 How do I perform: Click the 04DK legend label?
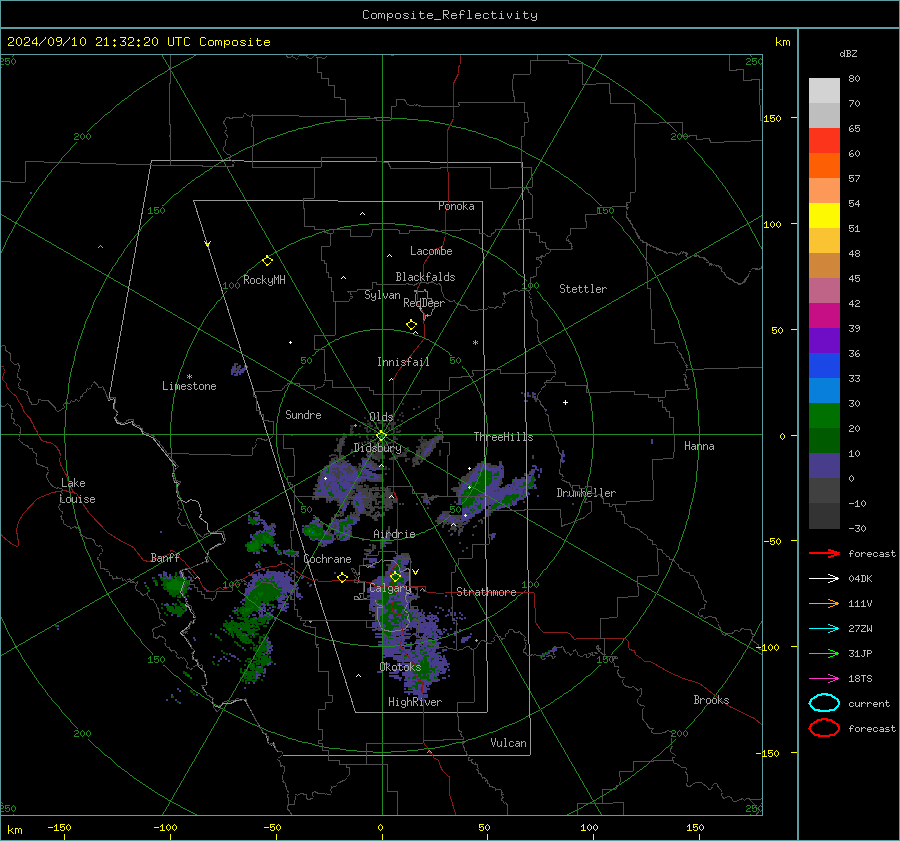pos(860,578)
